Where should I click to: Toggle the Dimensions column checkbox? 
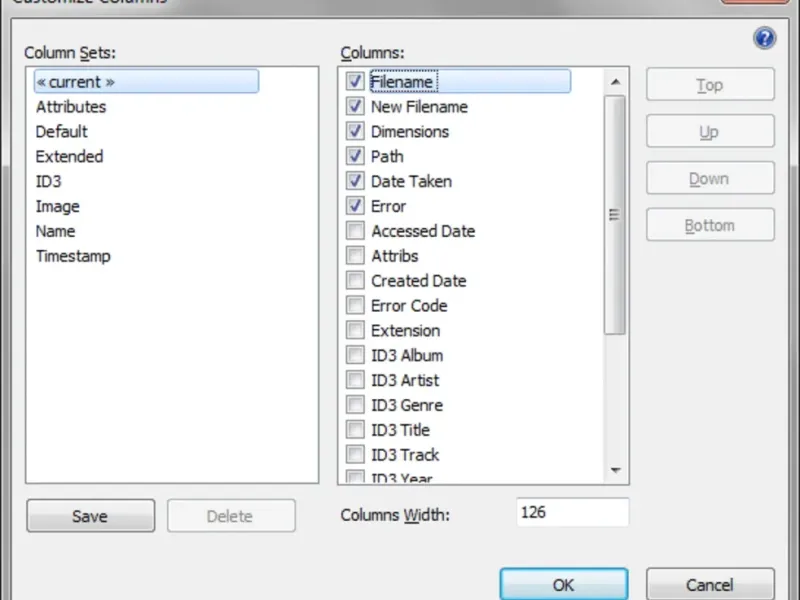tap(355, 131)
